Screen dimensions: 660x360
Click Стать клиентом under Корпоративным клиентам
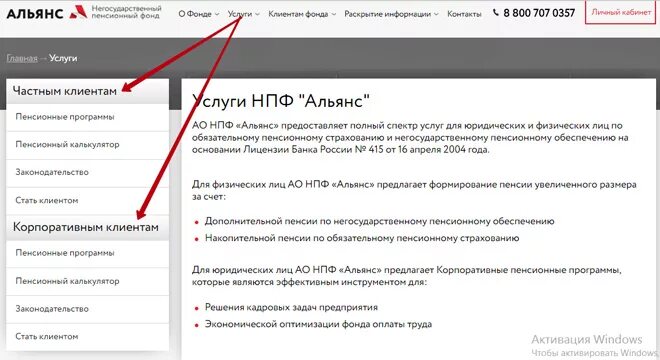point(88,337)
